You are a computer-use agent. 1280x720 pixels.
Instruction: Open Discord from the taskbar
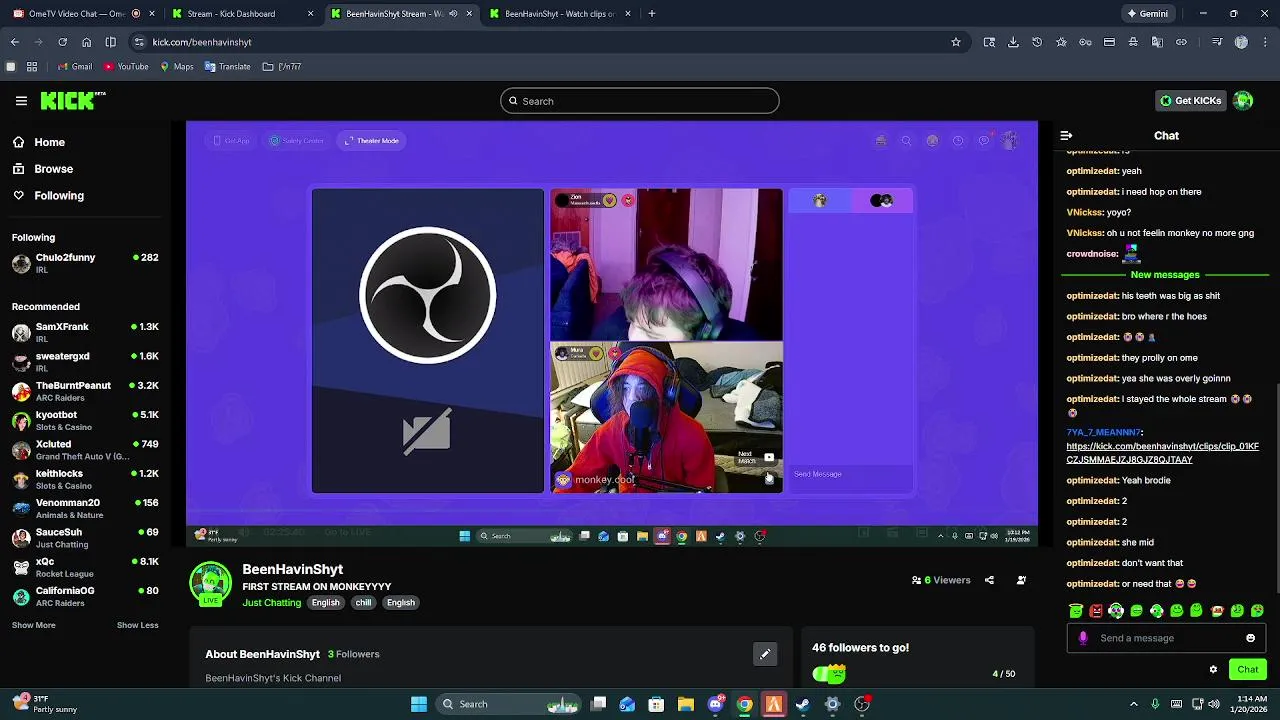715,704
